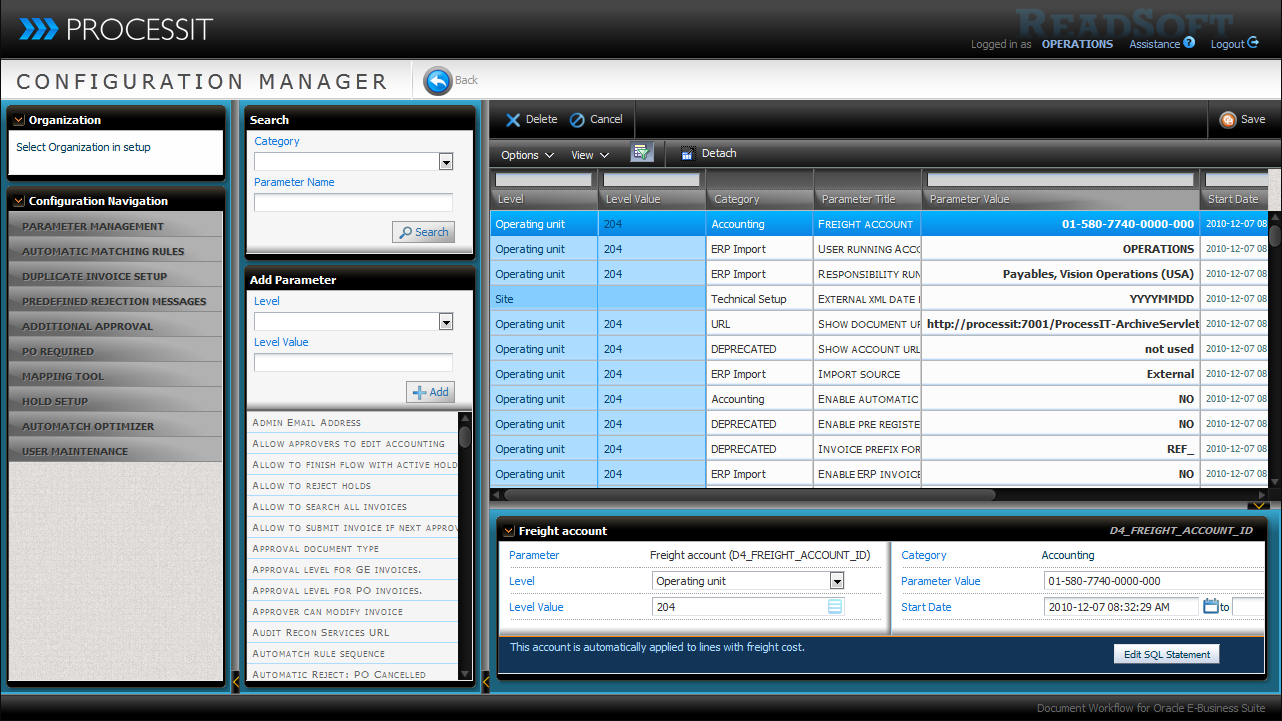This screenshot has height=721, width=1282.
Task: Open the Start Date calendar picker
Action: [1210, 606]
